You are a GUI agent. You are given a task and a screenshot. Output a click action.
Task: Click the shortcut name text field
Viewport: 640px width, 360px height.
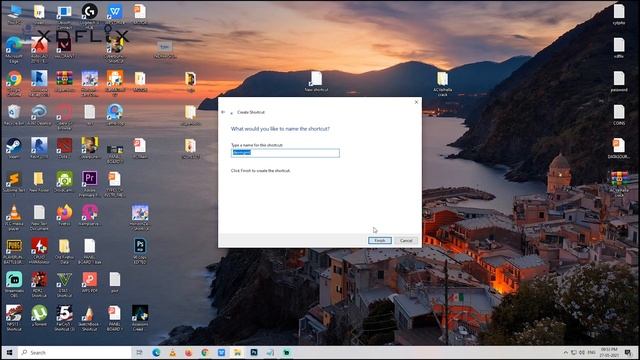285,153
